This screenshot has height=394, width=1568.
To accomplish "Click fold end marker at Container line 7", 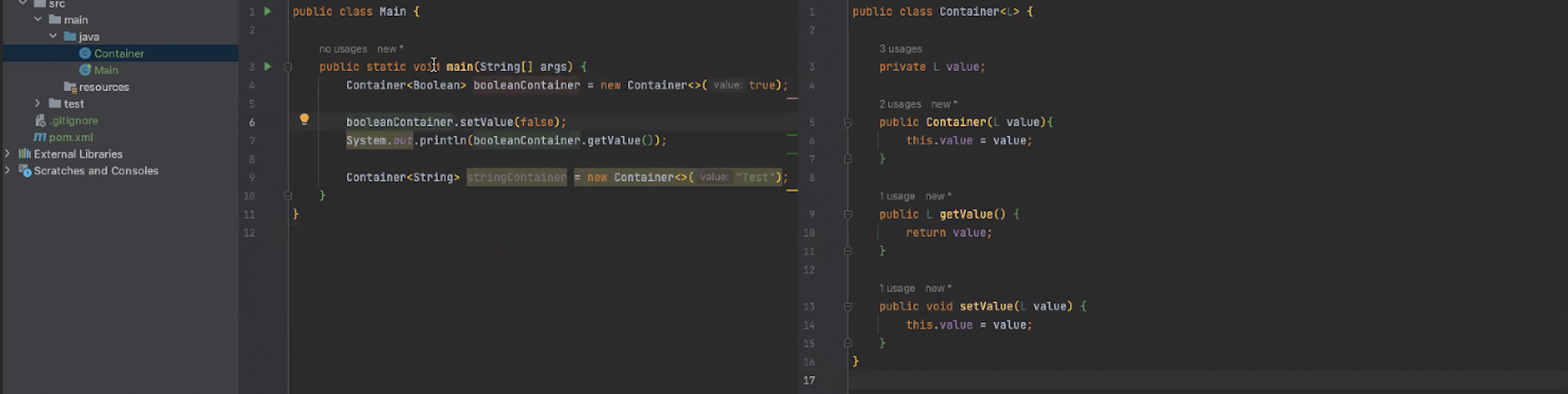I will tap(848, 159).
